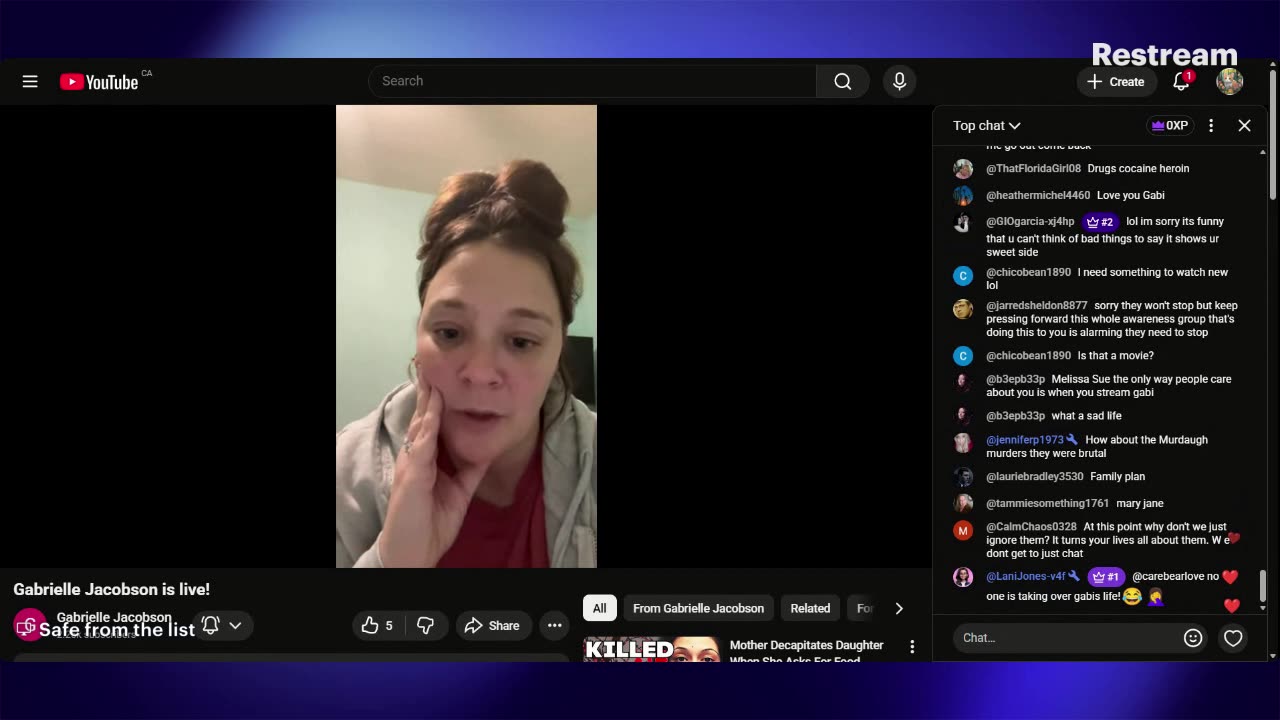Click into the Search field
The width and height of the screenshot is (1280, 720).
tap(593, 81)
